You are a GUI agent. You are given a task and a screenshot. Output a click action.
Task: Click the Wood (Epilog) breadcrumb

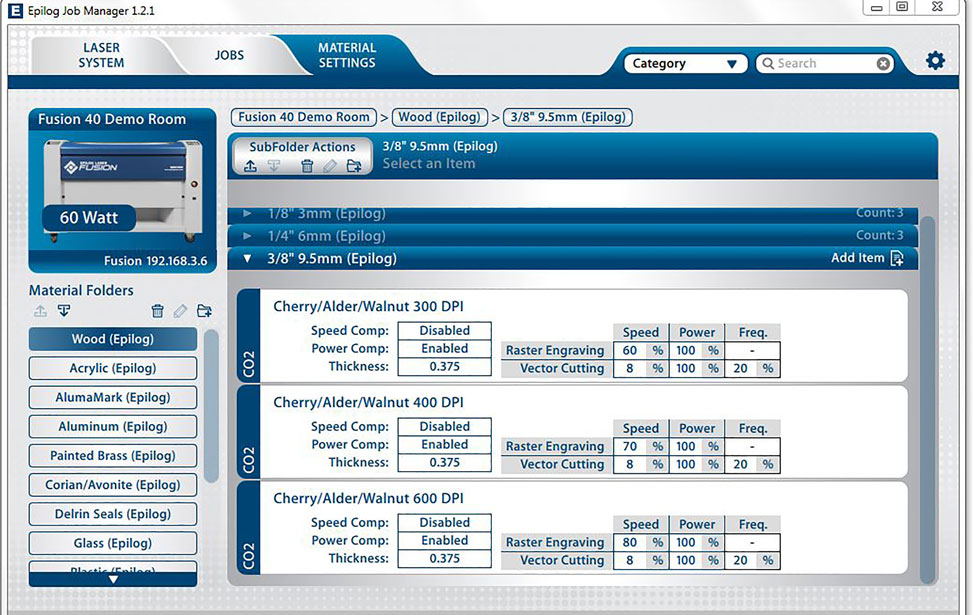point(440,117)
